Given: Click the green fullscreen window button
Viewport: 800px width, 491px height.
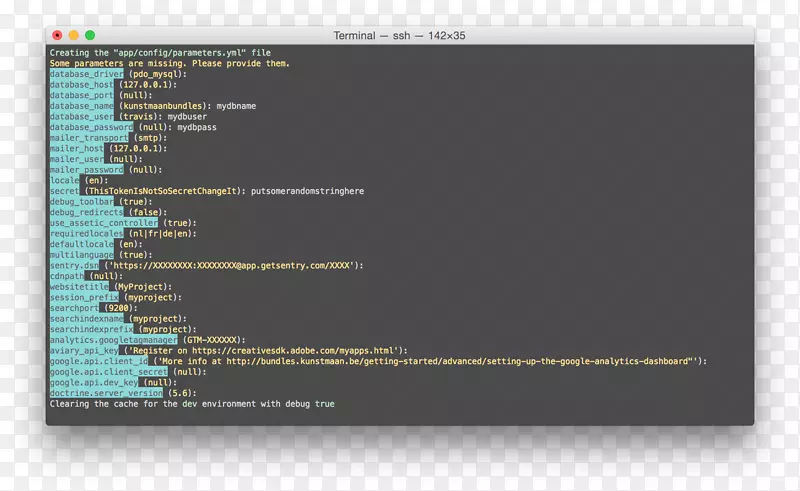Looking at the screenshot, I should 89,36.
